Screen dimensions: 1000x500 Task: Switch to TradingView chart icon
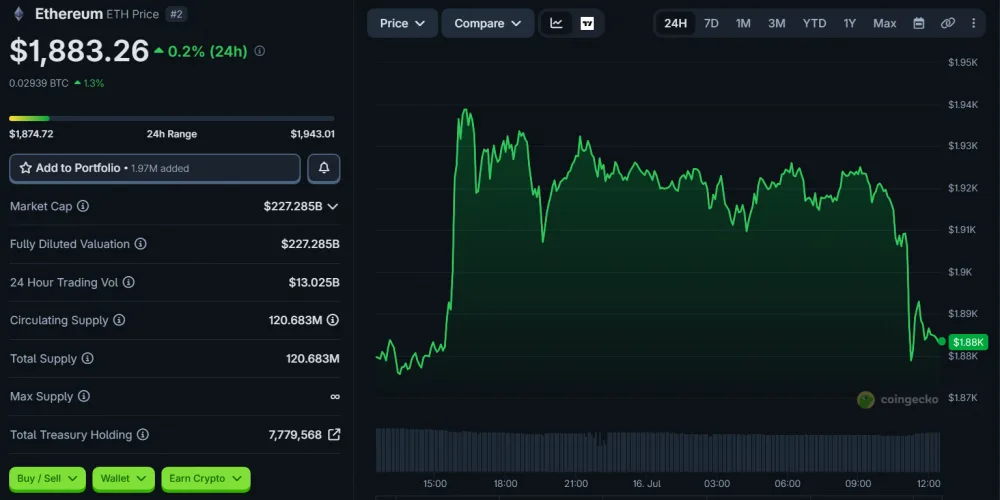(x=587, y=24)
